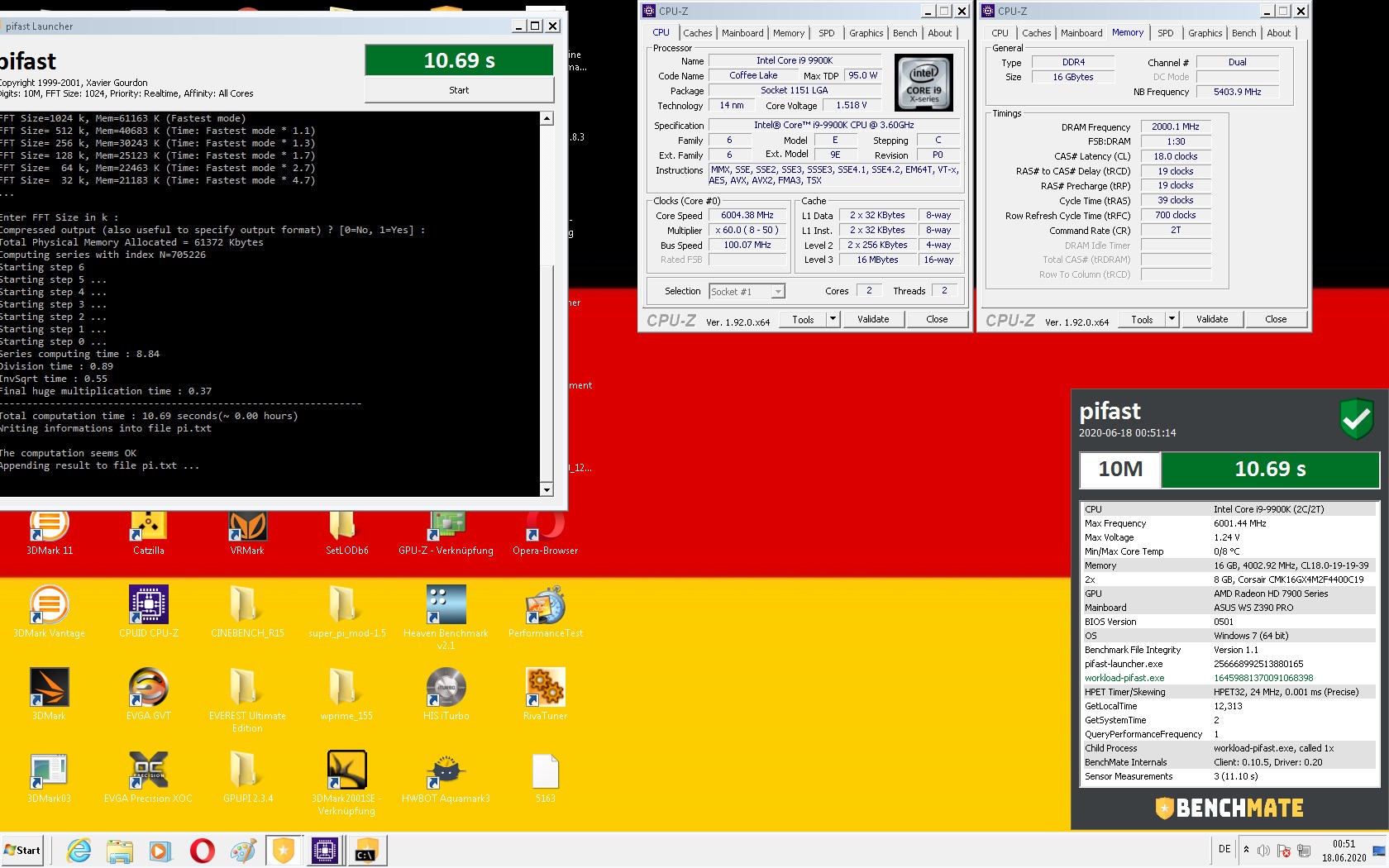
Task: Click volume icon in system tray
Action: coord(1263,851)
